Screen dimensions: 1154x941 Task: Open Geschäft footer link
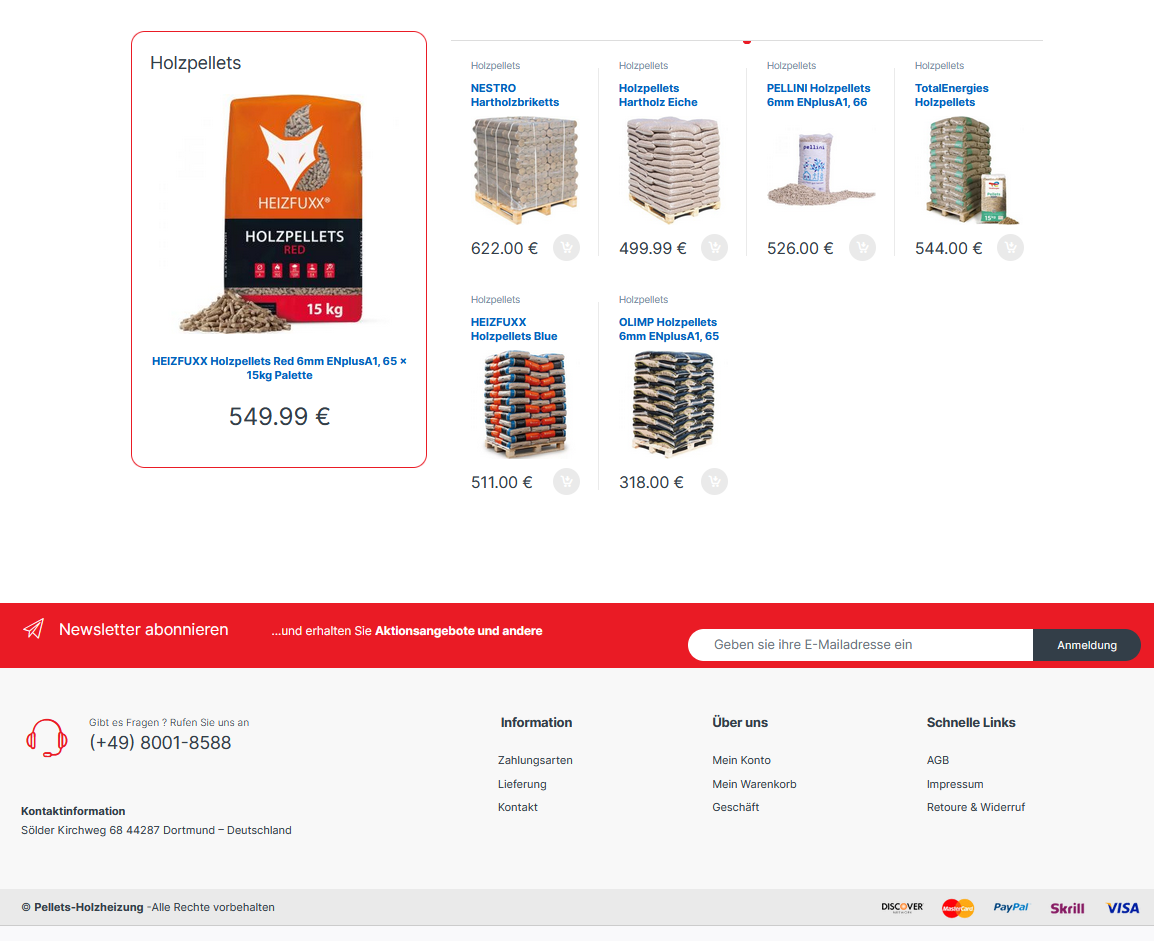(735, 807)
